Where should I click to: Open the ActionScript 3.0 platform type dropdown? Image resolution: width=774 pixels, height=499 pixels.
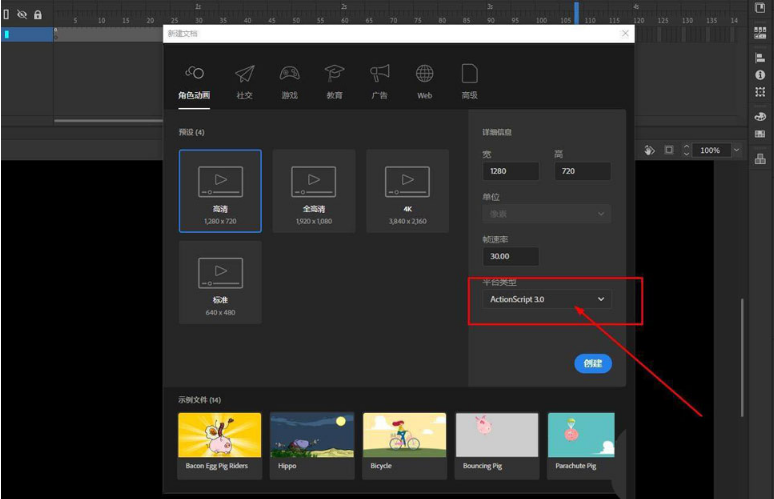(x=546, y=299)
